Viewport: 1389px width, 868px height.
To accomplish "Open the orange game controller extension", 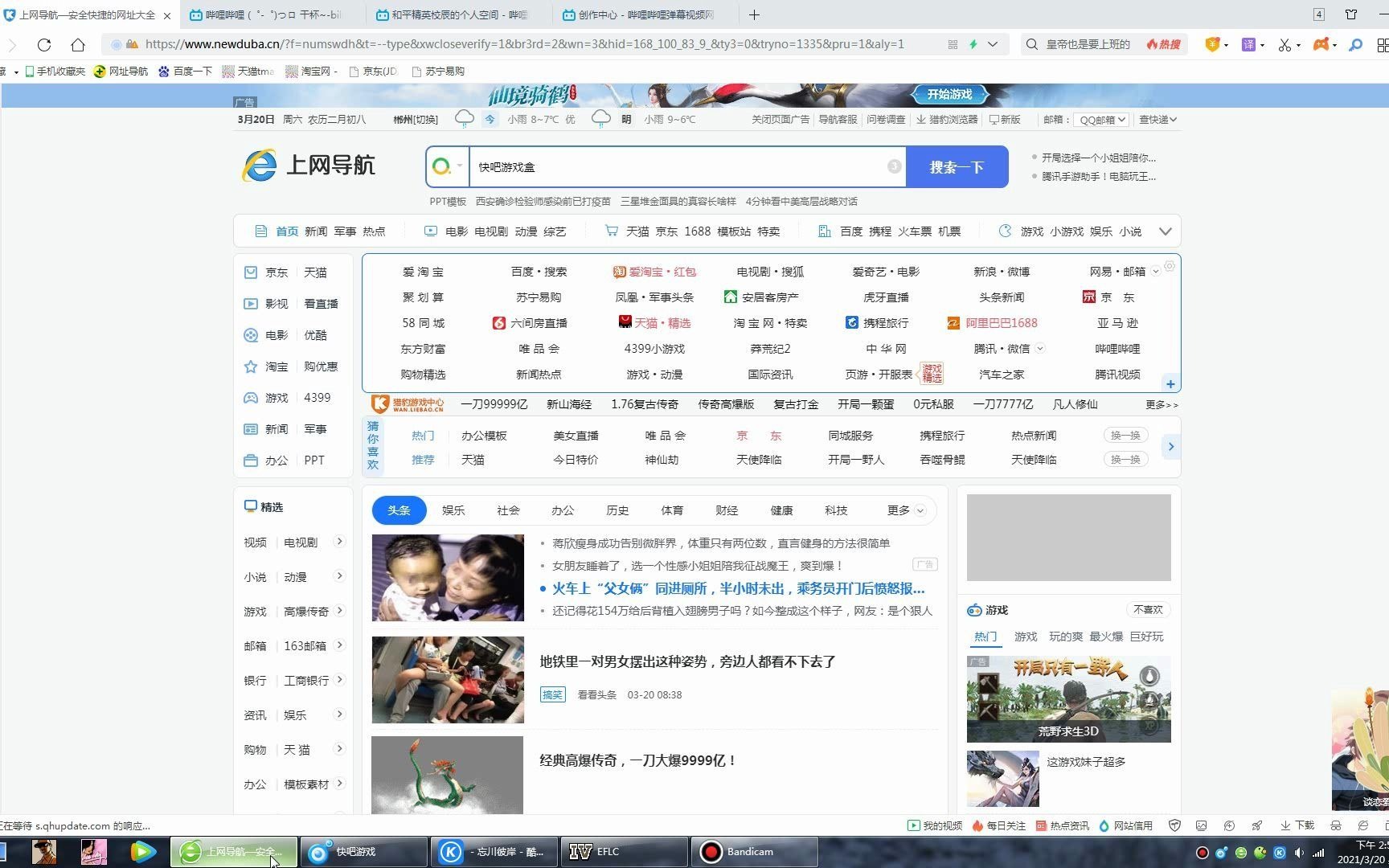I will tap(1321, 45).
